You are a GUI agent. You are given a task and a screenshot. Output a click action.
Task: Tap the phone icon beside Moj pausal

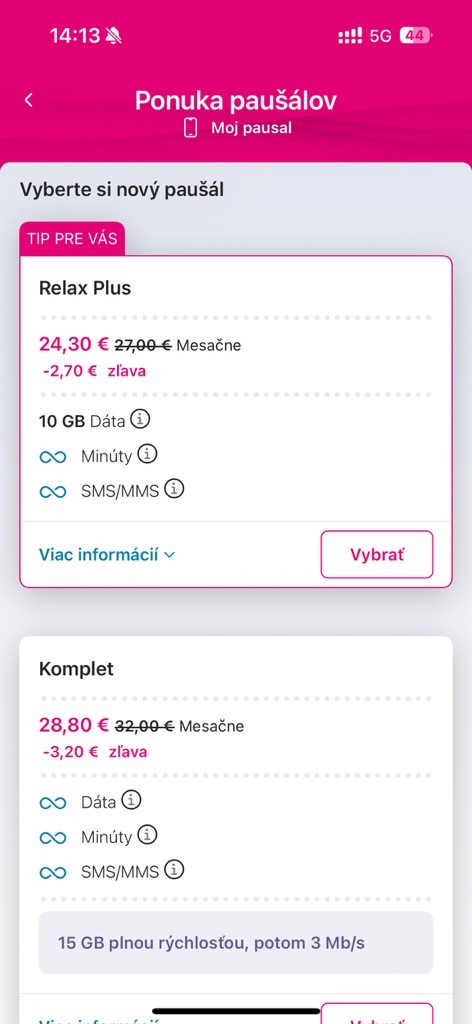tap(191, 127)
